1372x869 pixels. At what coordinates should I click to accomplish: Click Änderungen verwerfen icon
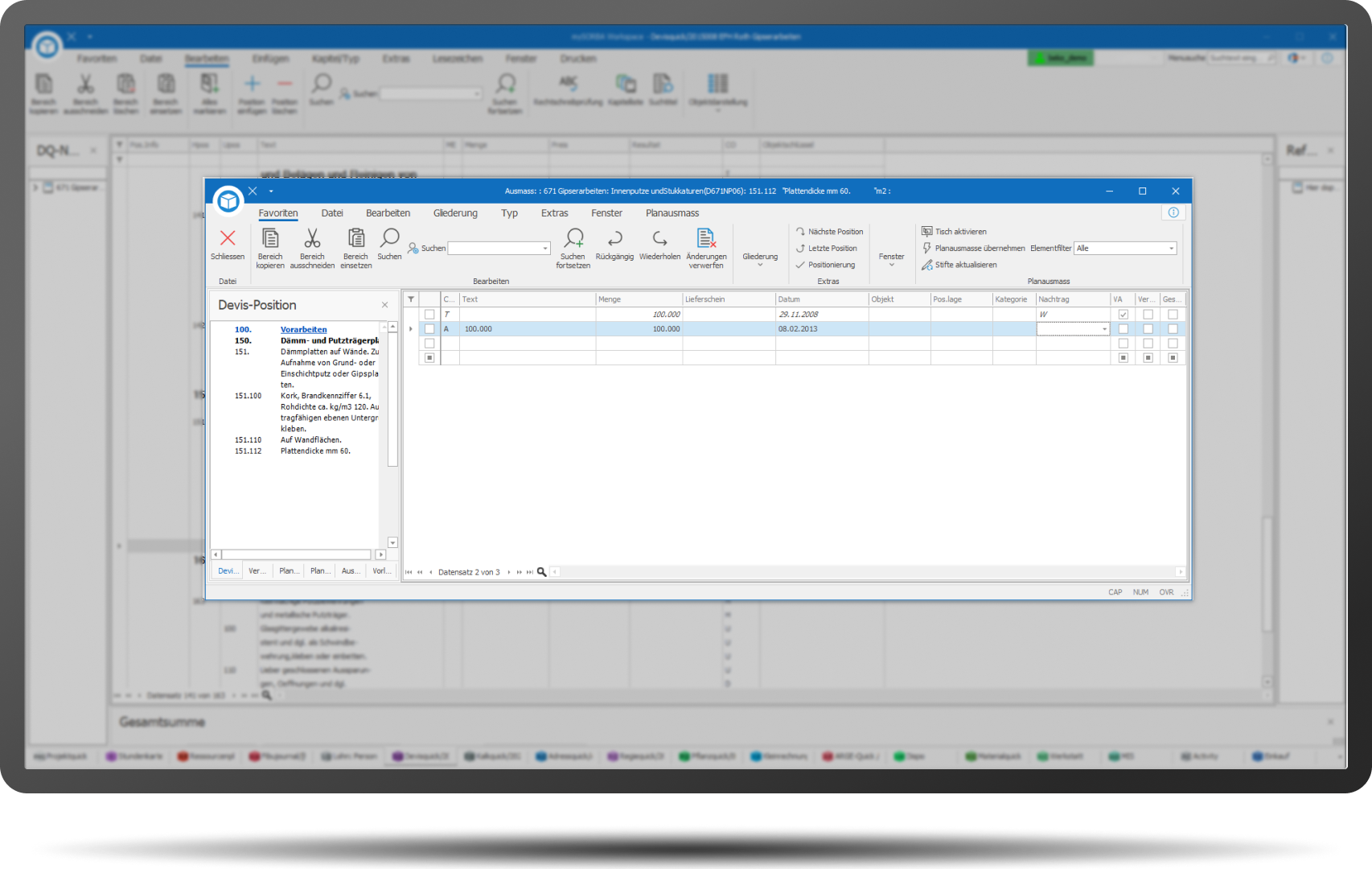point(706,239)
